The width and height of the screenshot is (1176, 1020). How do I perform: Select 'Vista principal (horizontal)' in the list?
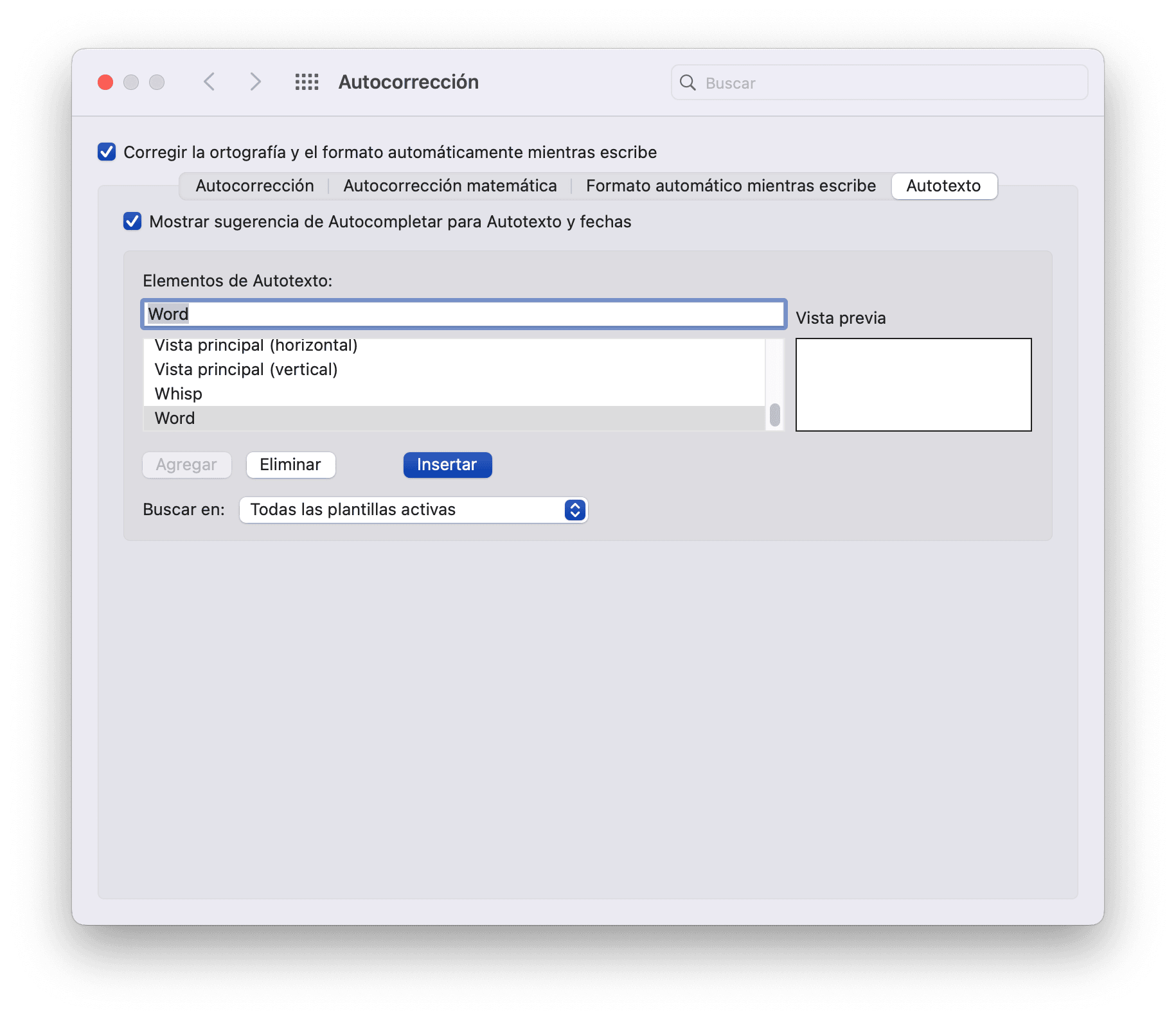pyautogui.click(x=454, y=346)
